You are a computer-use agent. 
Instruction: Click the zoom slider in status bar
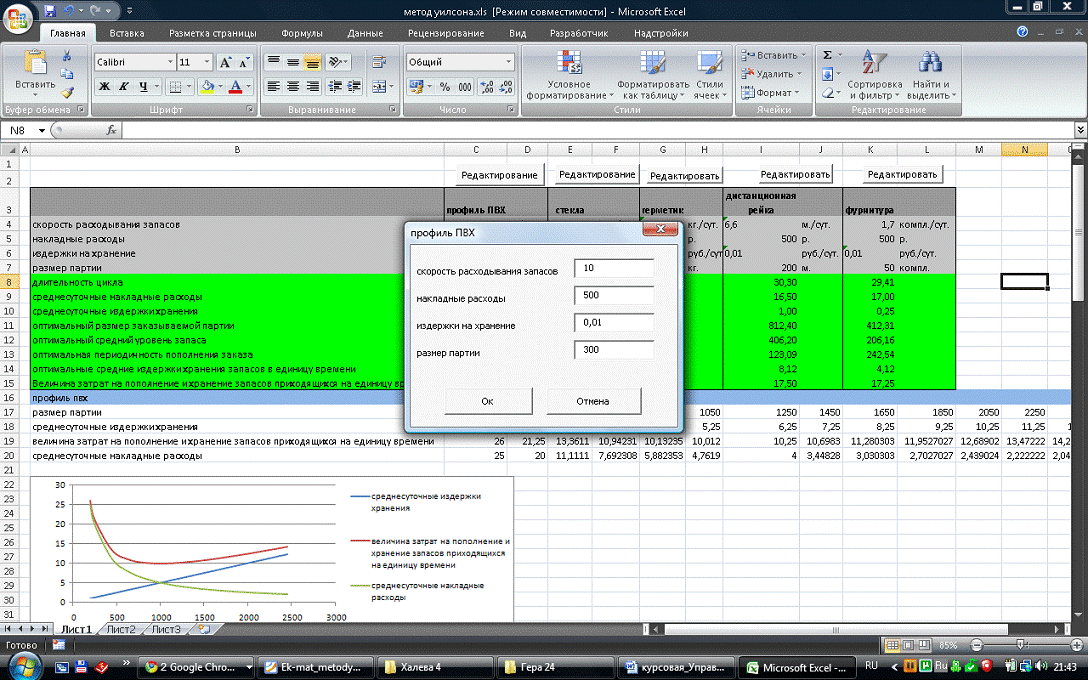pyautogui.click(x=1018, y=645)
